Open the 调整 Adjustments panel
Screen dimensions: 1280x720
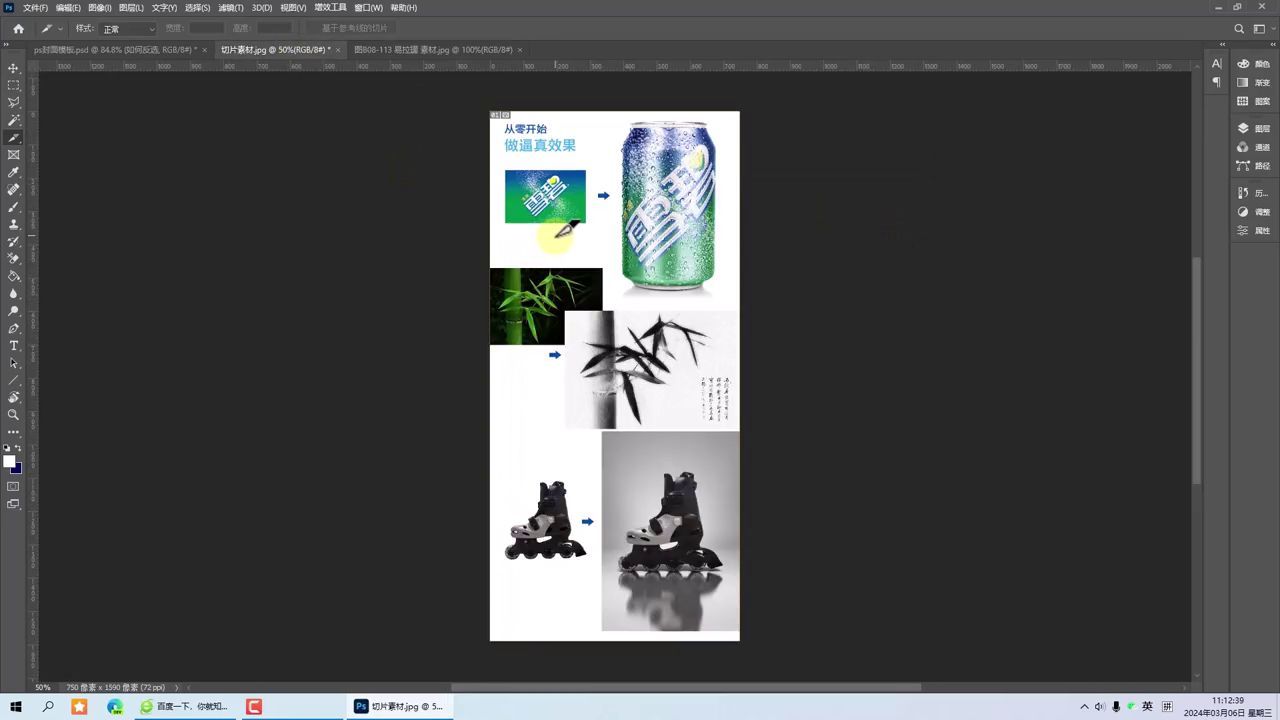click(1253, 212)
